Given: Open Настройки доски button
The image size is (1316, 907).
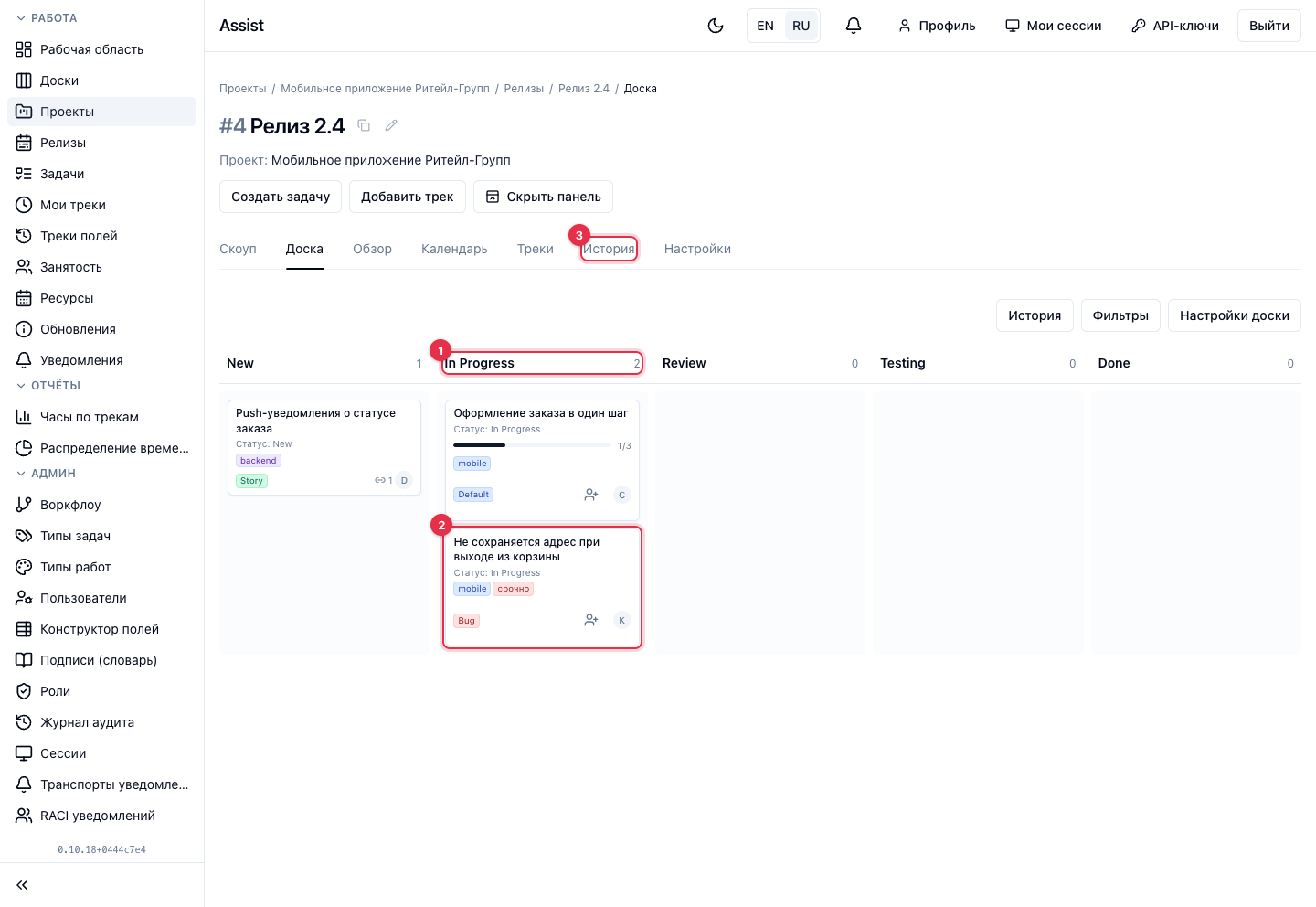Looking at the screenshot, I should point(1235,315).
